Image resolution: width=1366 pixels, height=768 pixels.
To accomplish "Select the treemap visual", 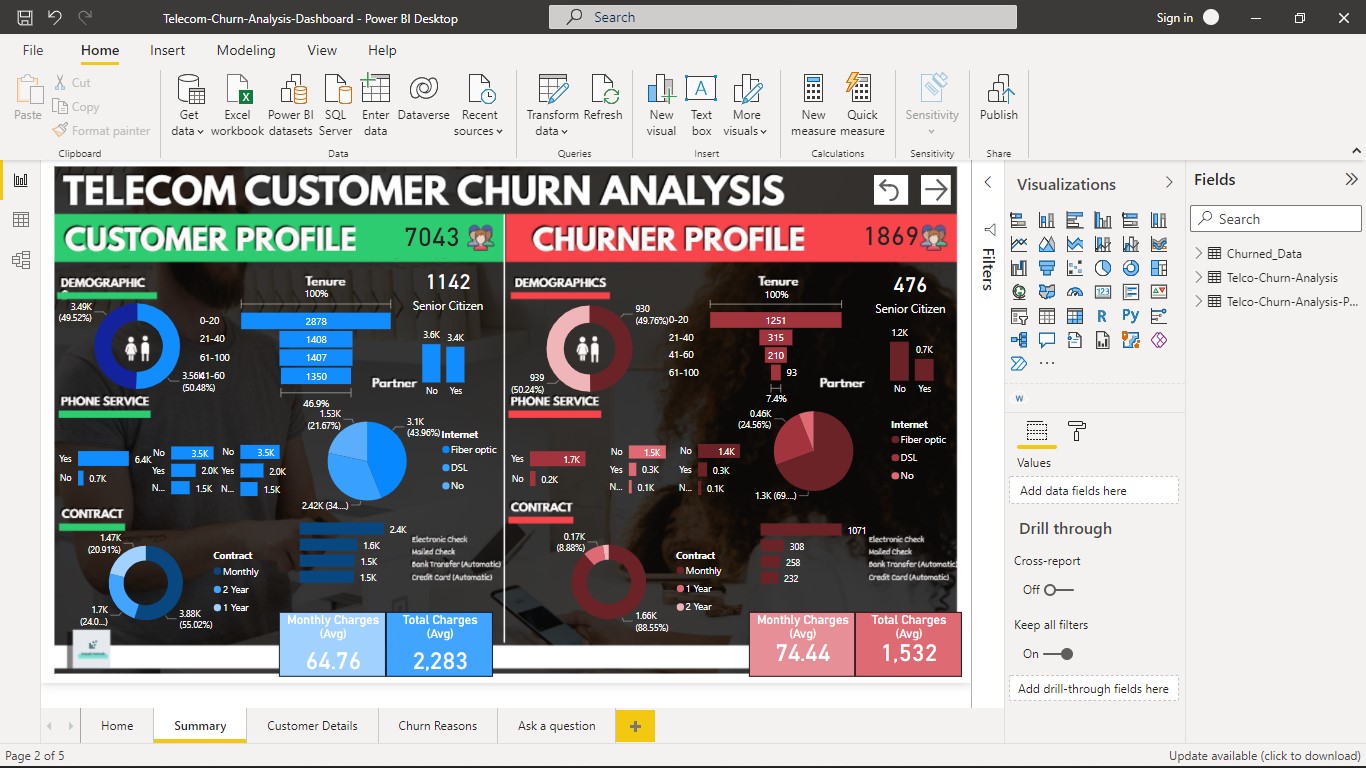I will (1159, 268).
